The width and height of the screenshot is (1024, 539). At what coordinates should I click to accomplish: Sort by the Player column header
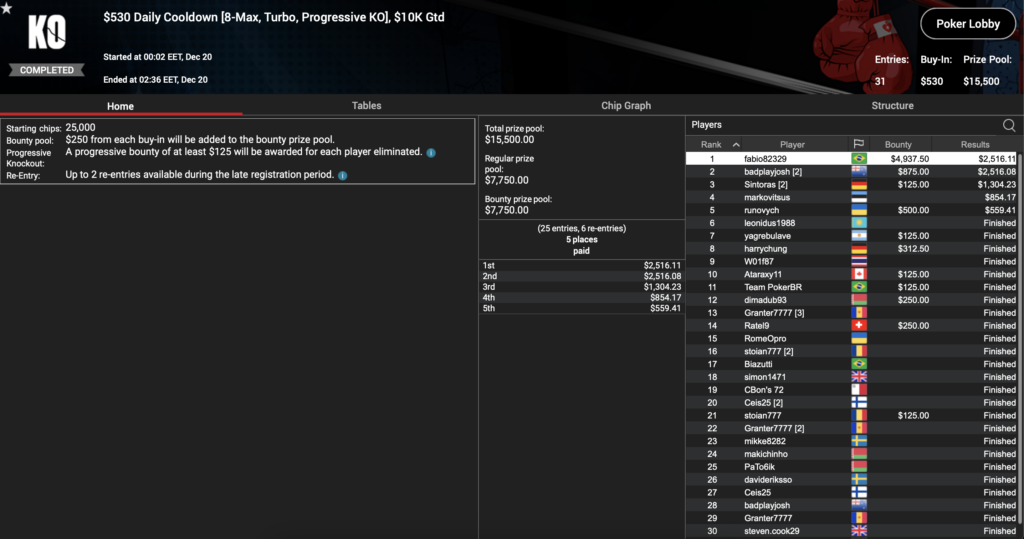click(792, 145)
